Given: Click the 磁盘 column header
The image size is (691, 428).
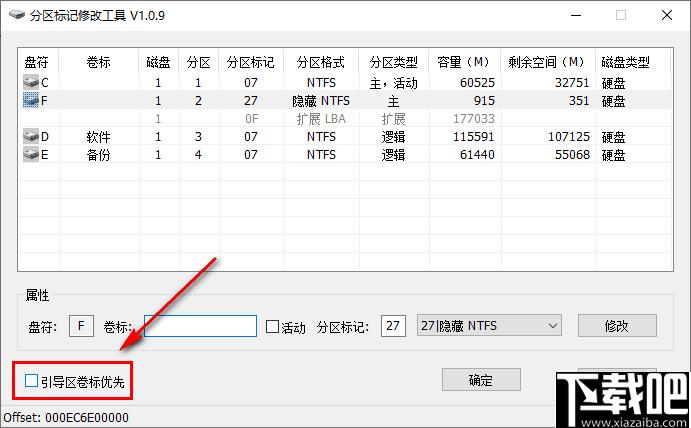Looking at the screenshot, I should click(x=159, y=62).
